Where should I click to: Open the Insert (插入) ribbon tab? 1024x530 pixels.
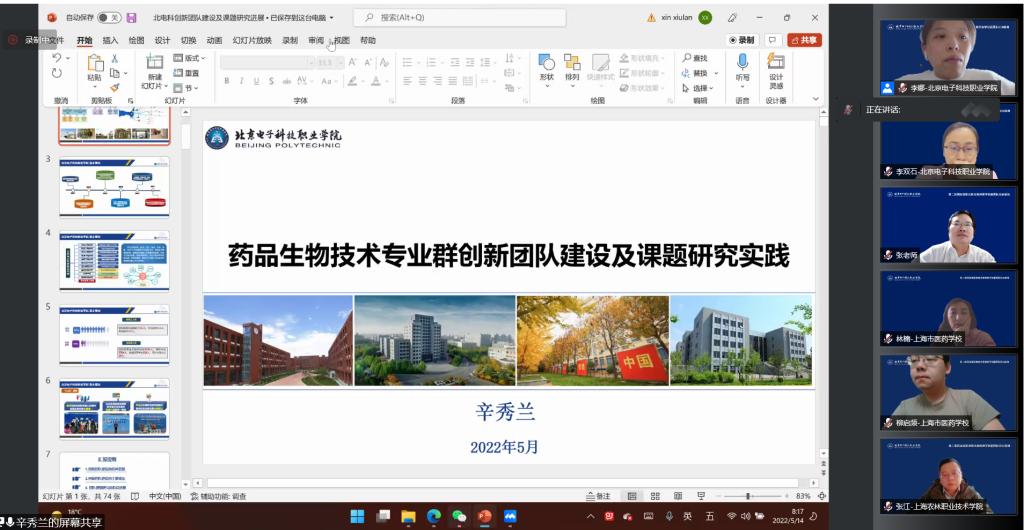110,40
